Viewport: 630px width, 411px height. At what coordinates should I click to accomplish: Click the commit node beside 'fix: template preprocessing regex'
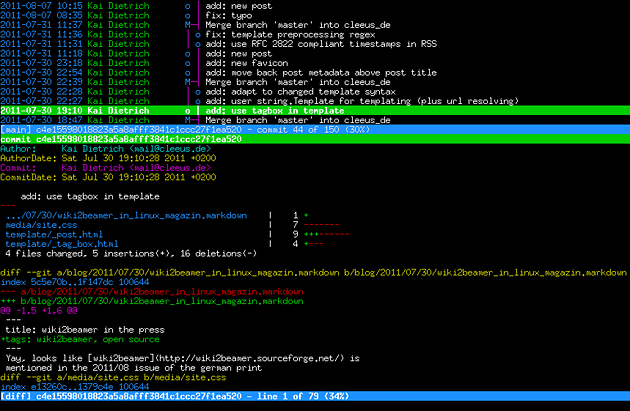point(198,35)
